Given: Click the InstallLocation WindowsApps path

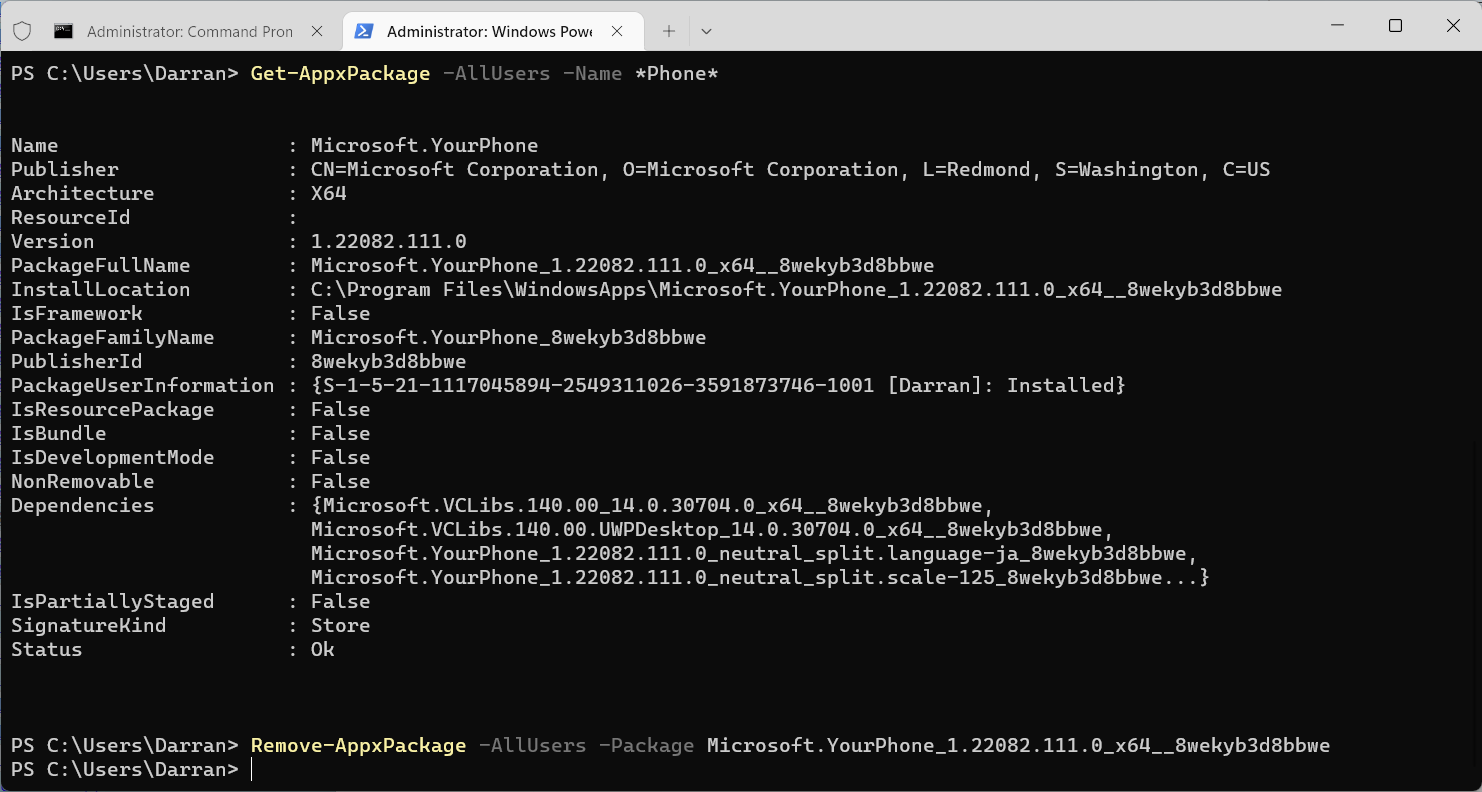Looking at the screenshot, I should [x=796, y=290].
